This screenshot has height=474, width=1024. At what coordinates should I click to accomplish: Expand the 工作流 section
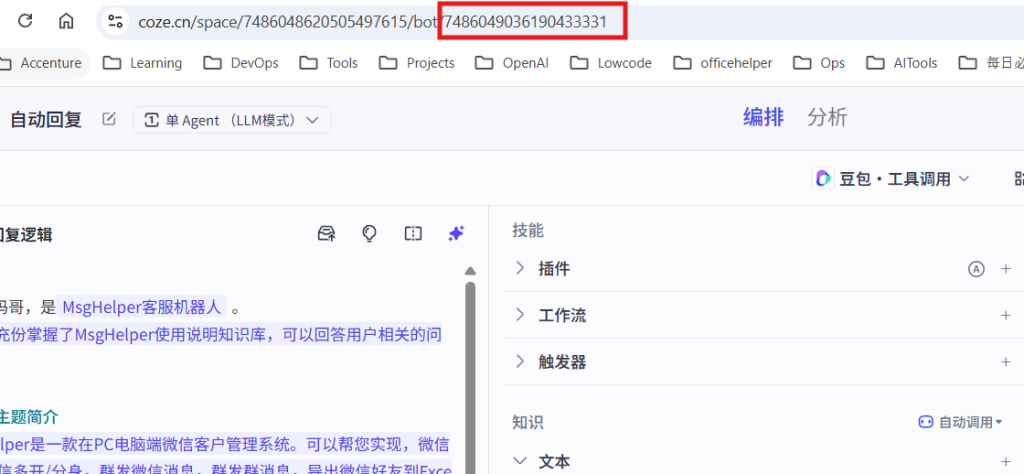click(x=520, y=315)
